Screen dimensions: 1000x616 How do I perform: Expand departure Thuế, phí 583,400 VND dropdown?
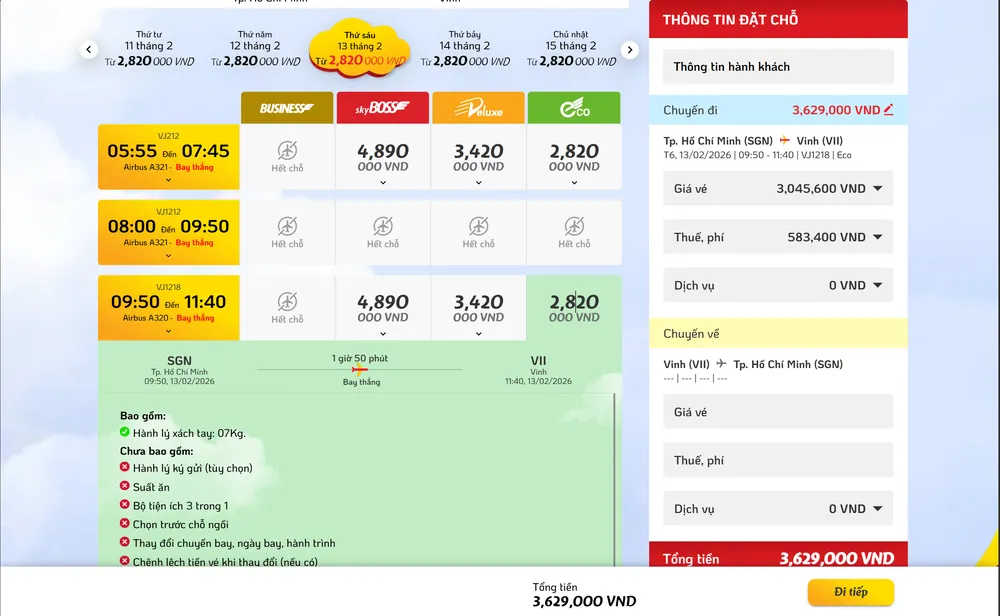[778, 237]
